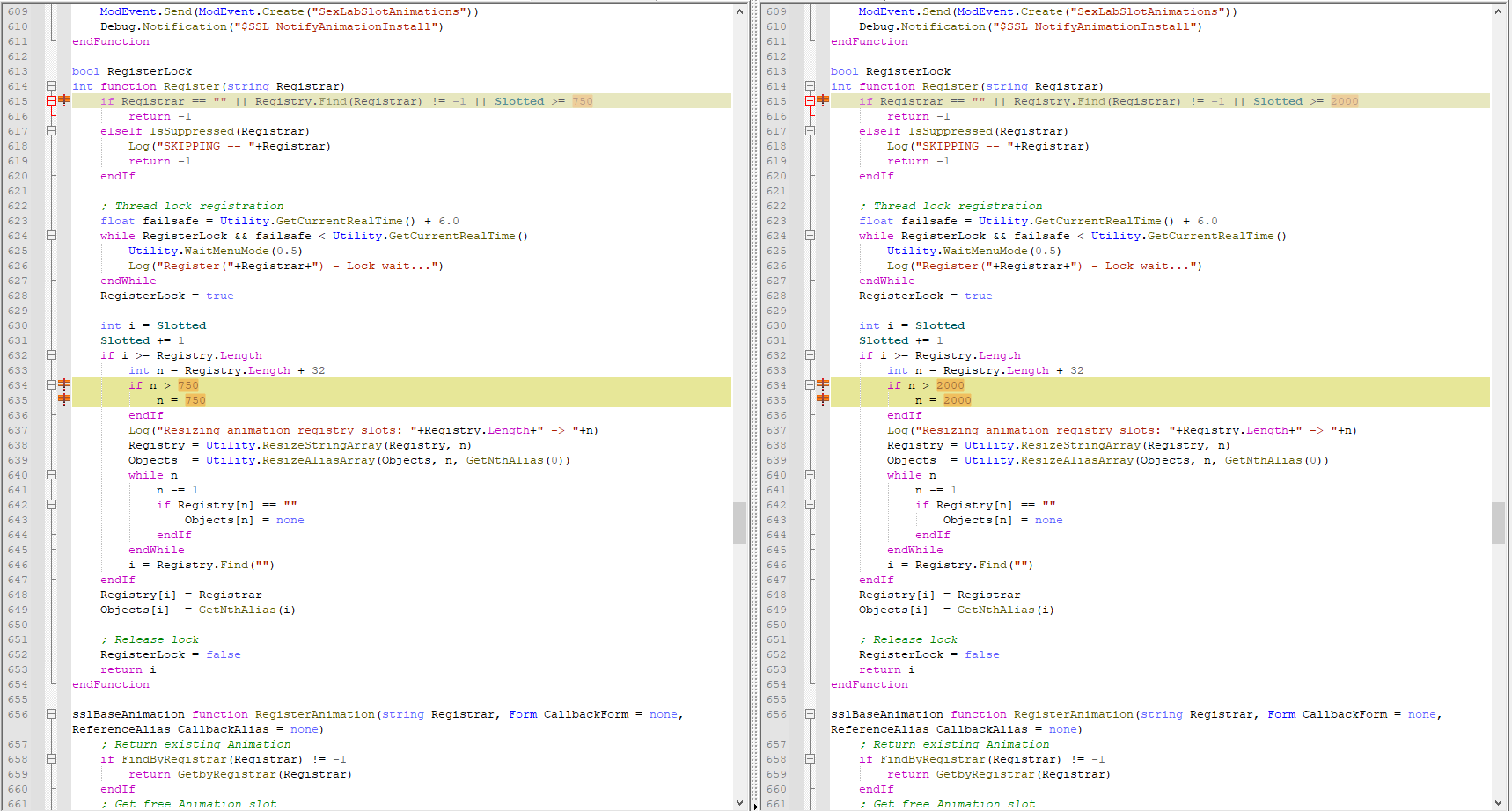Click 'i = Registry.Find("")' in right pane
The width and height of the screenshot is (1512, 811).
coord(960,565)
